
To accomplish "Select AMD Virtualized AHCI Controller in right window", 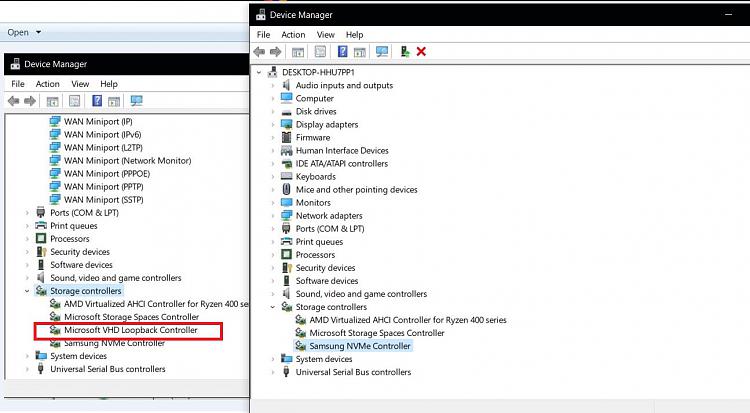I will tap(408, 320).
